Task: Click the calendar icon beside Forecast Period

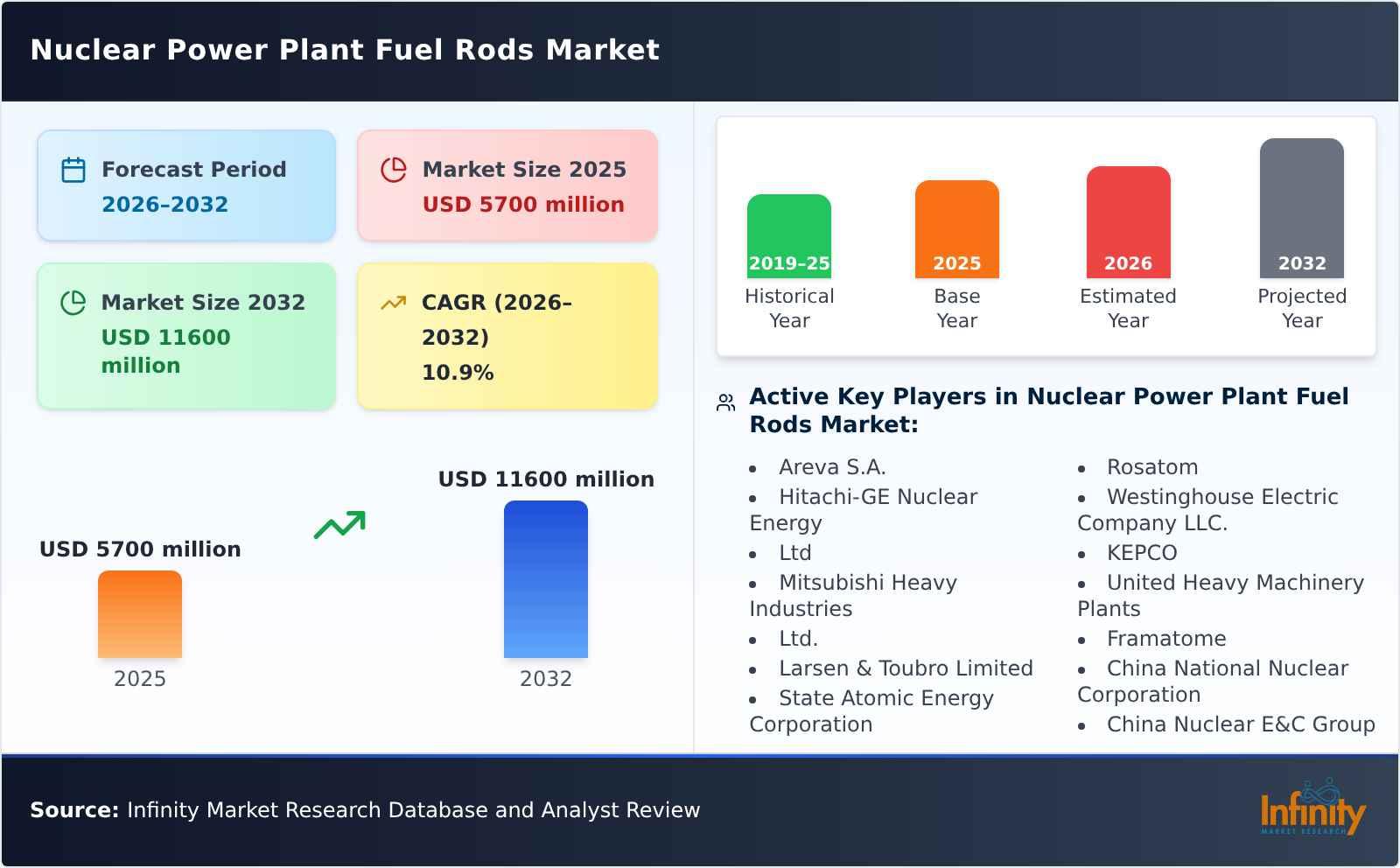Action: [x=73, y=170]
